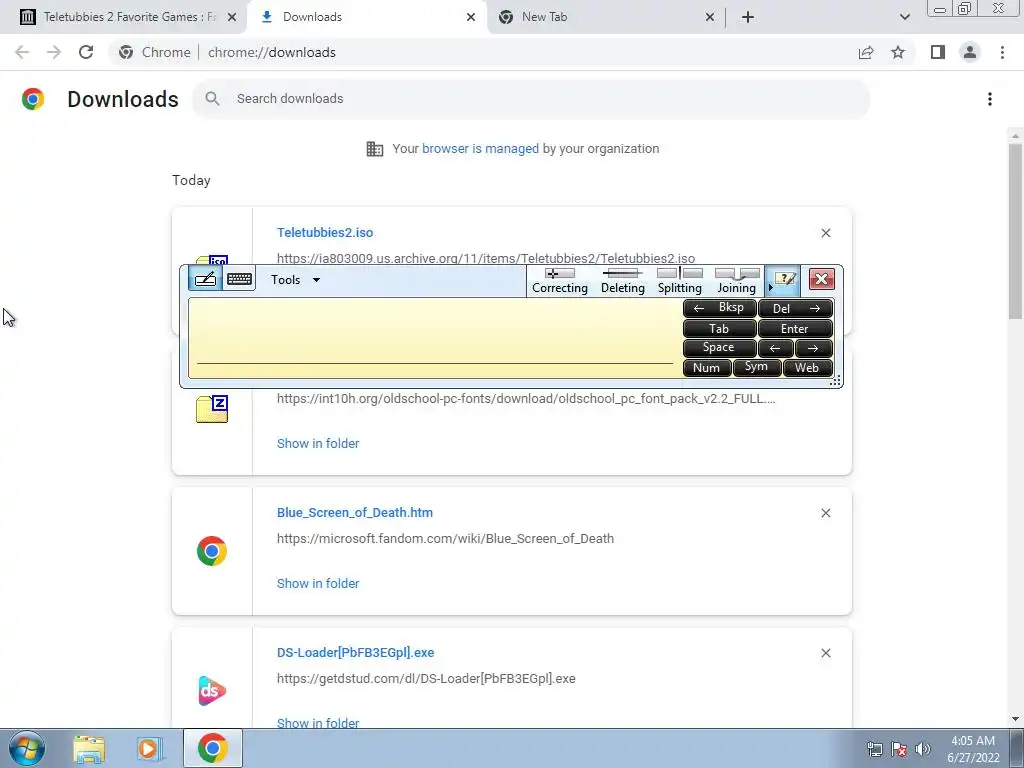
Task: Remove Blue_Screen_of_Death.htm from list
Action: 825,513
